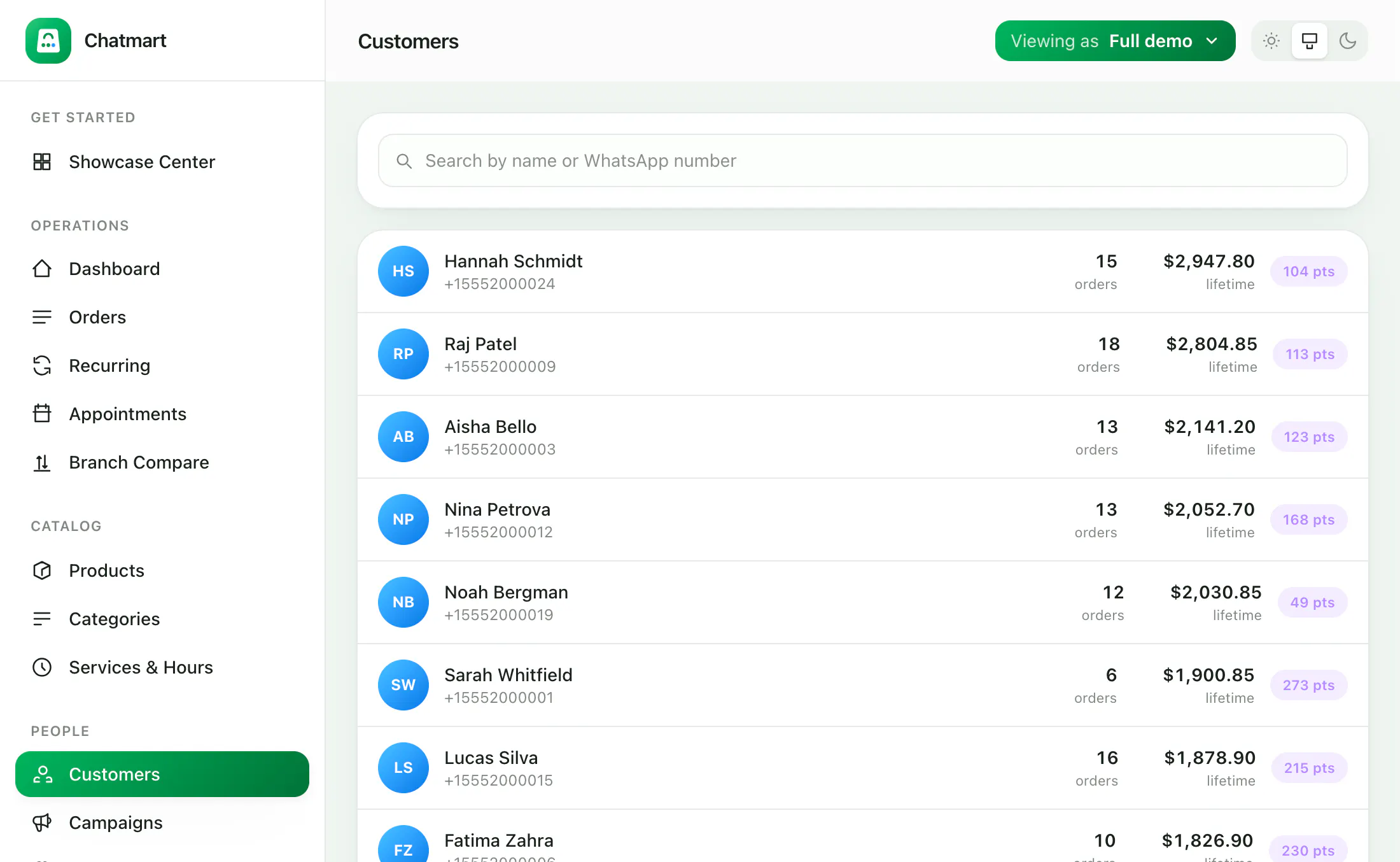Image resolution: width=1400 pixels, height=862 pixels.
Task: Open the Appointments sidebar item
Action: (162, 414)
